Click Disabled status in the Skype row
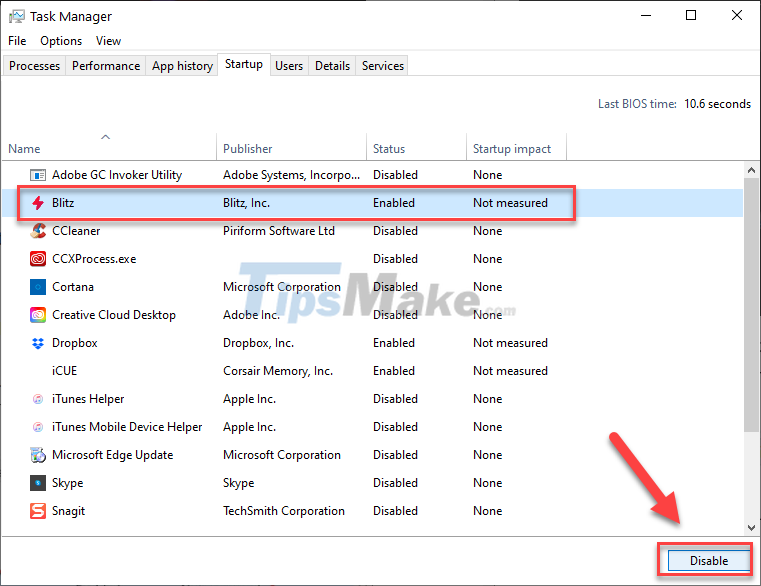 (396, 483)
